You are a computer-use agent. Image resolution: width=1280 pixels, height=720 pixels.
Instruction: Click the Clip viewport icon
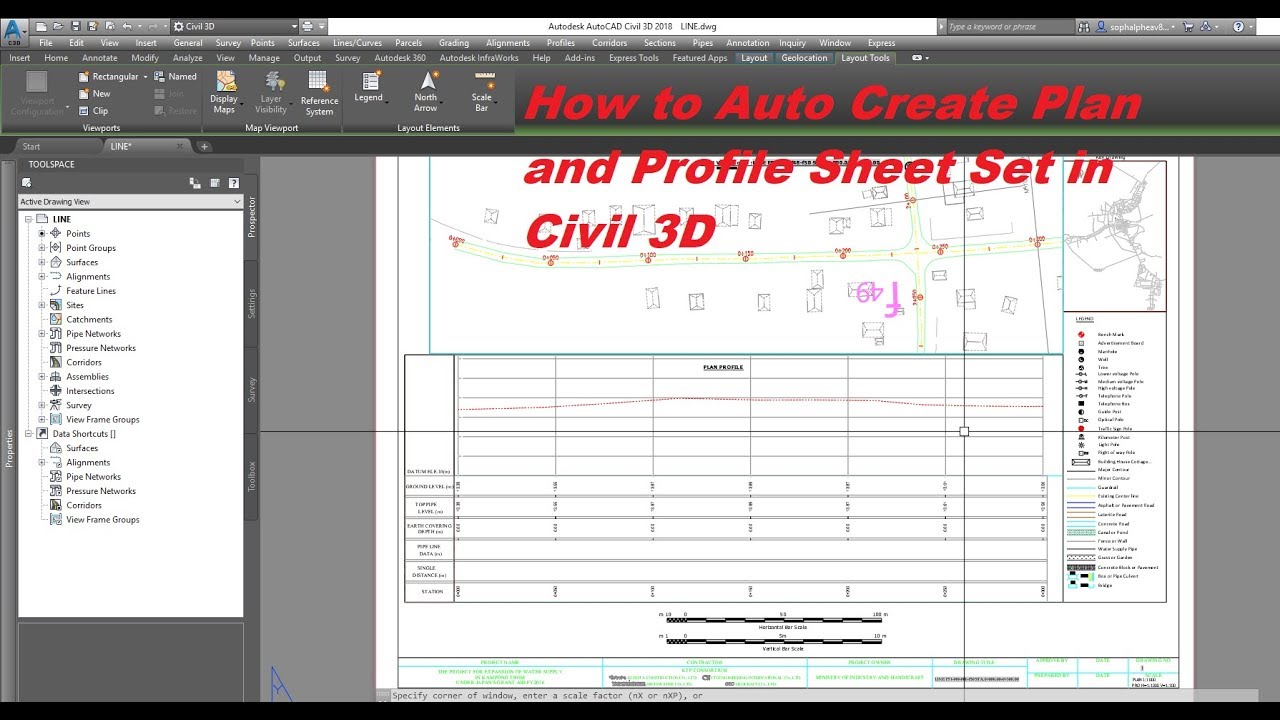tap(85, 111)
